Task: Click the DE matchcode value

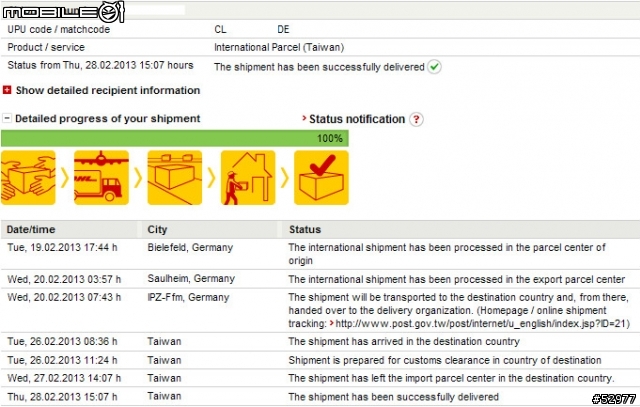Action: (283, 29)
